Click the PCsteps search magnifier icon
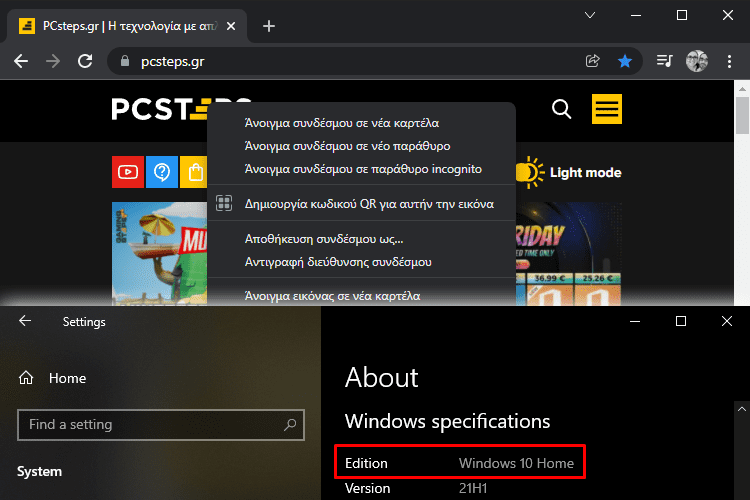 click(562, 109)
